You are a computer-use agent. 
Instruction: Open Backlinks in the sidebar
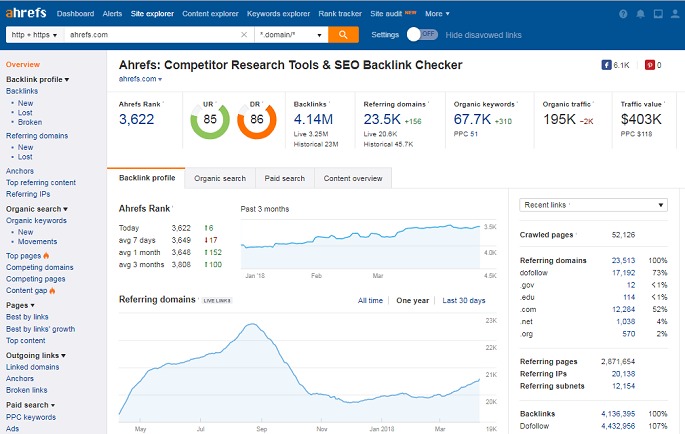22,91
